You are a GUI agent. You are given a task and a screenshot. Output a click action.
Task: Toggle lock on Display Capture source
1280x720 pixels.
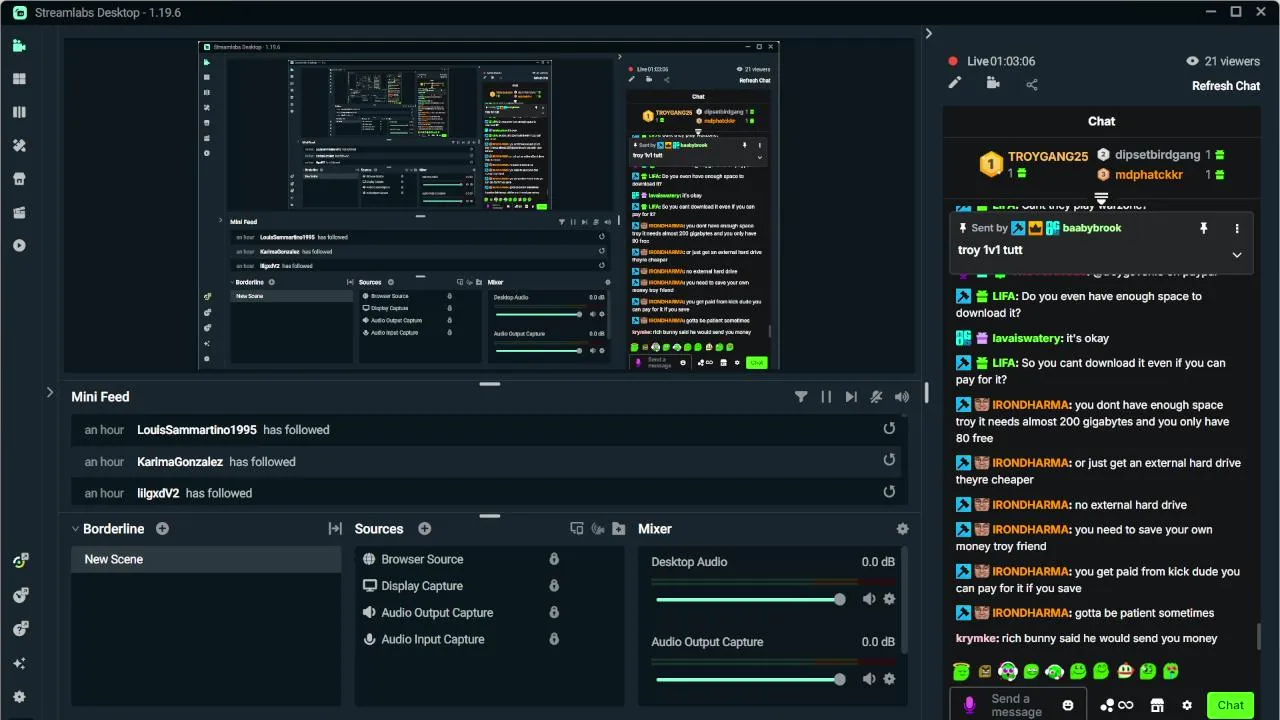point(554,586)
